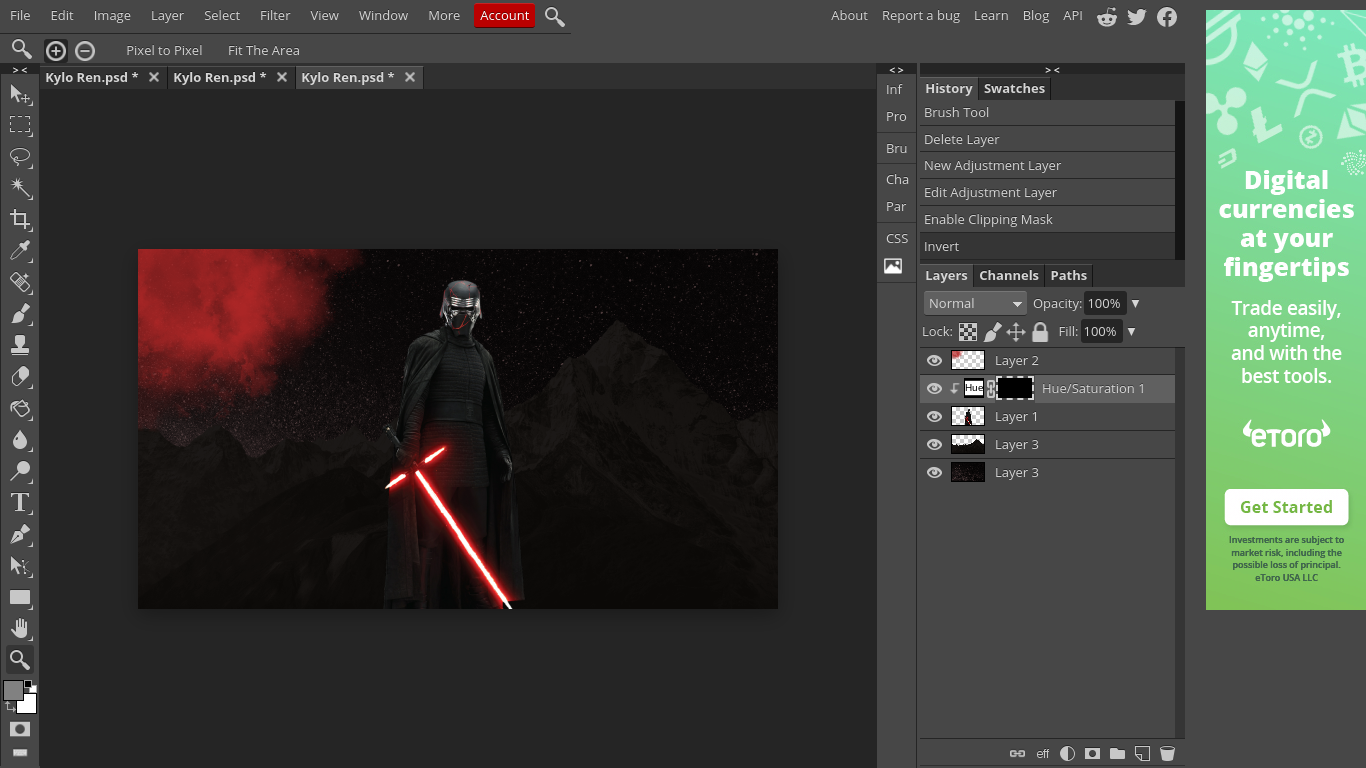Select the Brush tool in the toolbar
The height and width of the screenshot is (768, 1366).
pyautogui.click(x=20, y=314)
